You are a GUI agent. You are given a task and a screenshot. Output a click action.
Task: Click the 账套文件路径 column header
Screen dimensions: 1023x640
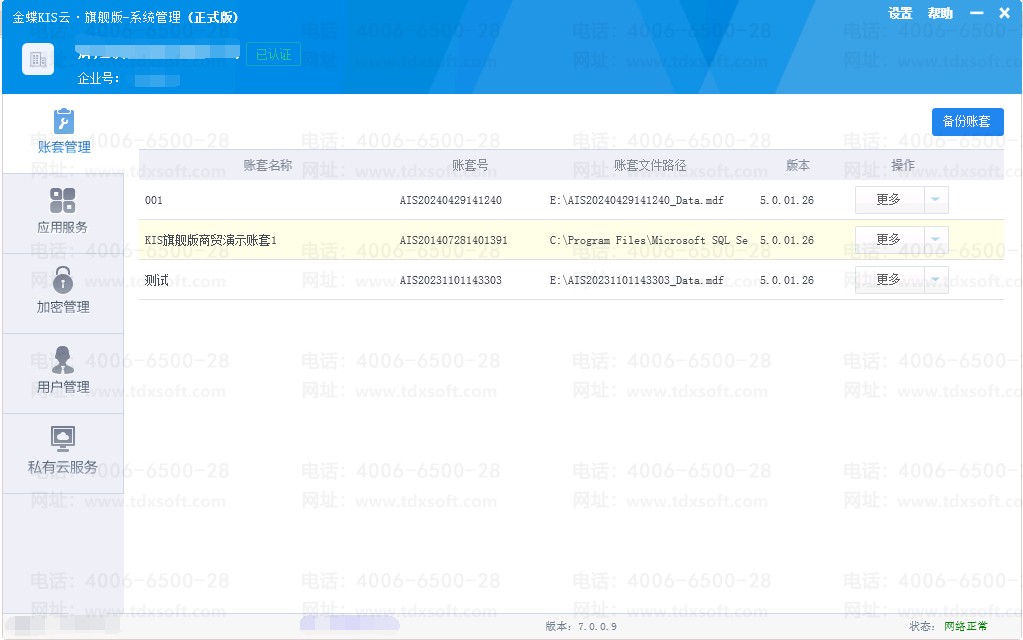tap(650, 166)
